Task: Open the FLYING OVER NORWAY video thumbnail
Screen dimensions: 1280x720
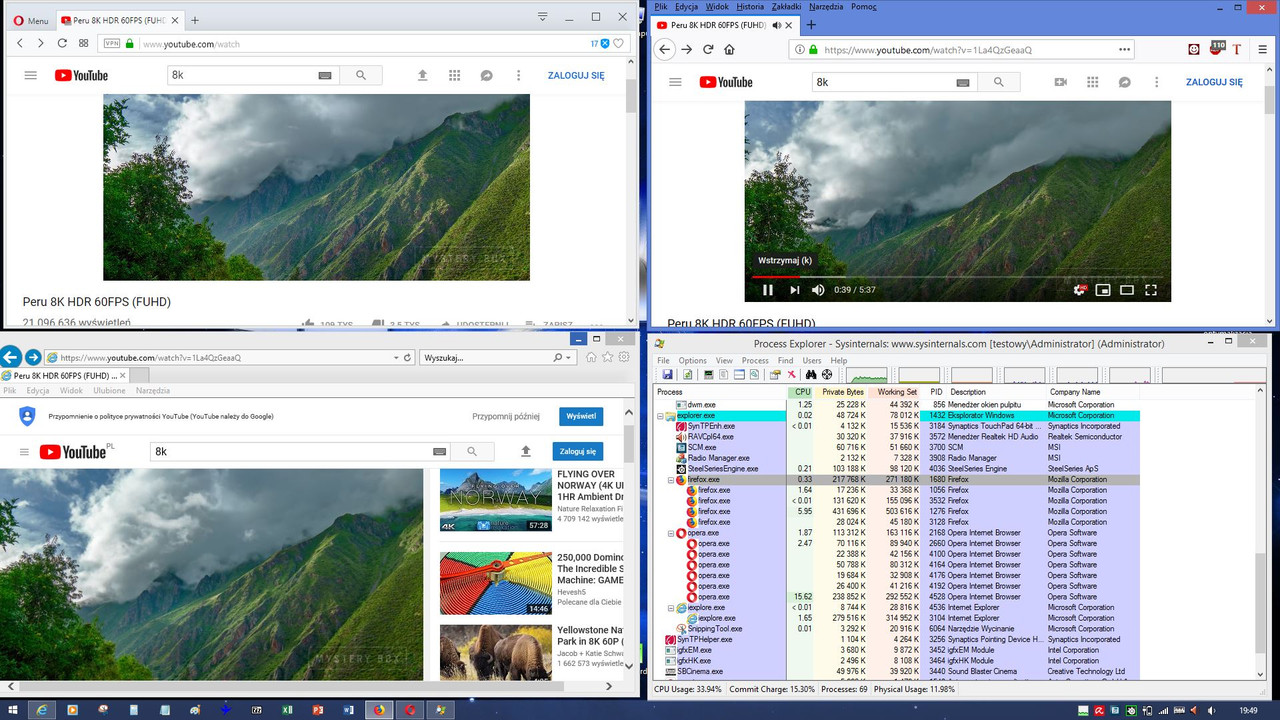Action: pyautogui.click(x=496, y=500)
